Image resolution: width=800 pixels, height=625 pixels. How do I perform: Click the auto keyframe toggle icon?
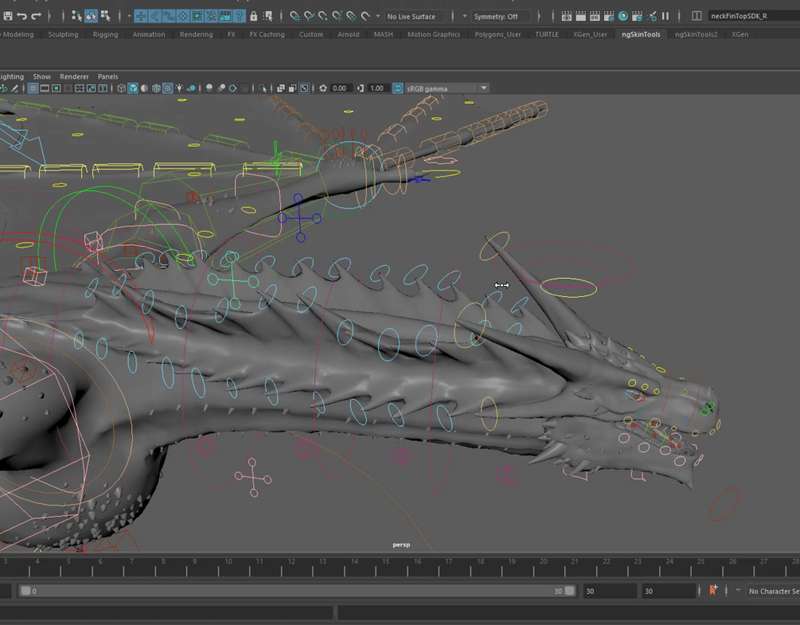tap(713, 591)
